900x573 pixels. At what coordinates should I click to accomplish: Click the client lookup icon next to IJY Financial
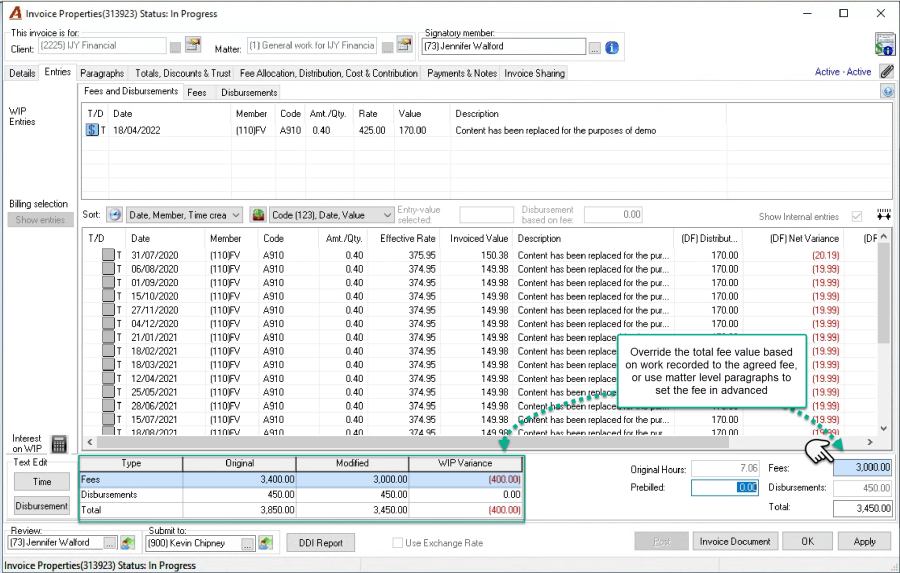coord(193,45)
